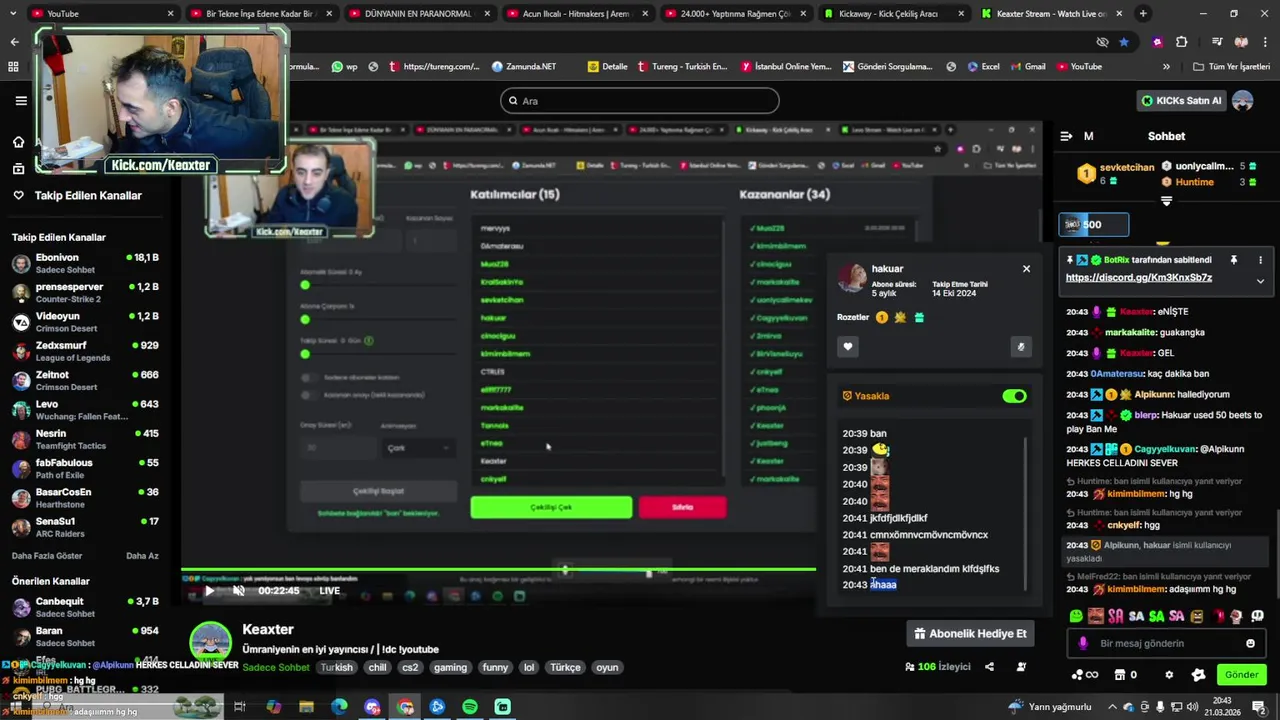Click the search box labeled Ara
The height and width of the screenshot is (720, 1280).
pos(640,100)
